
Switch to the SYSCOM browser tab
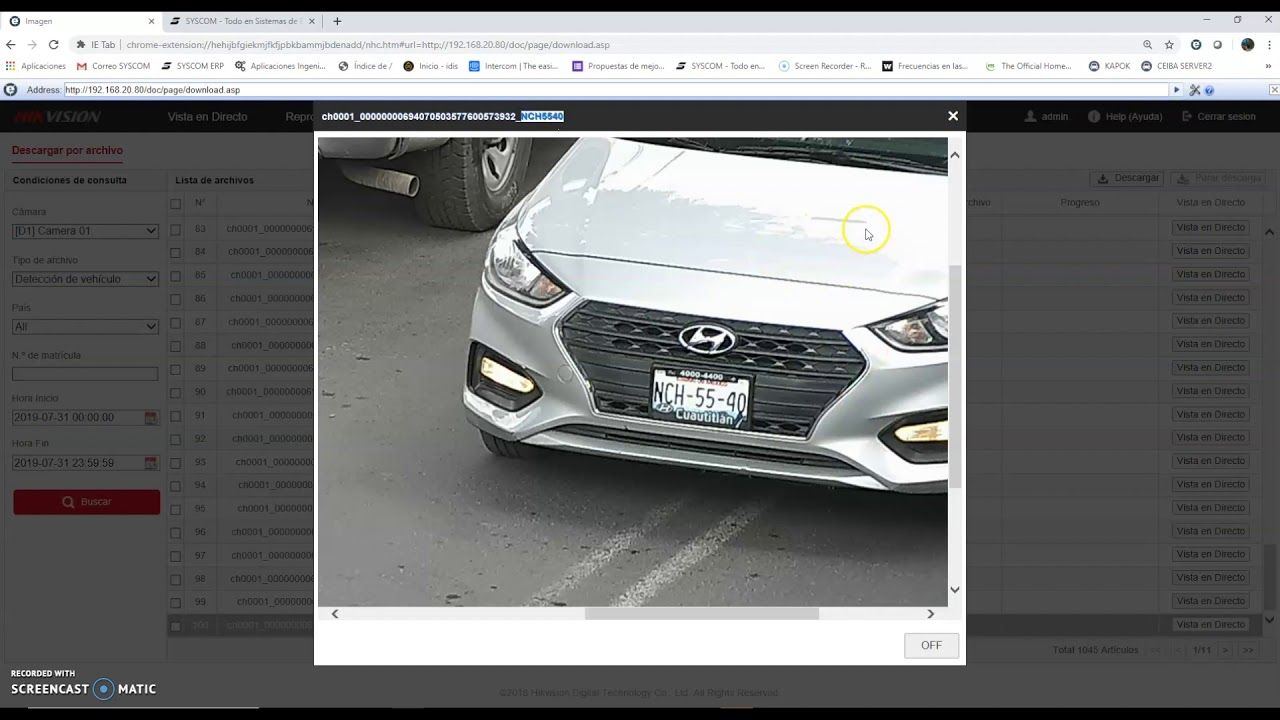click(241, 21)
